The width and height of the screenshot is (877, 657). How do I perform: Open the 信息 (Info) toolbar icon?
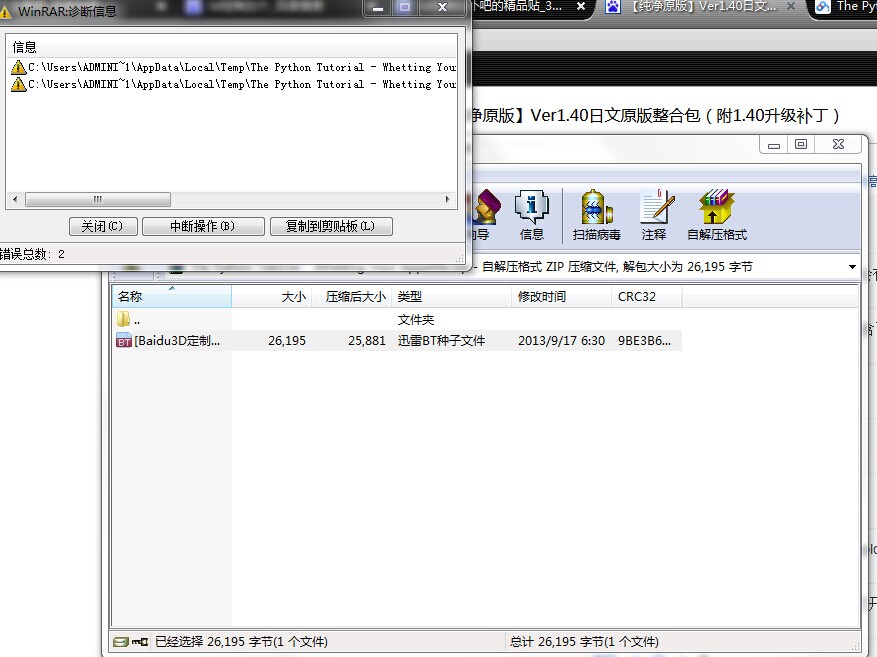pyautogui.click(x=531, y=215)
